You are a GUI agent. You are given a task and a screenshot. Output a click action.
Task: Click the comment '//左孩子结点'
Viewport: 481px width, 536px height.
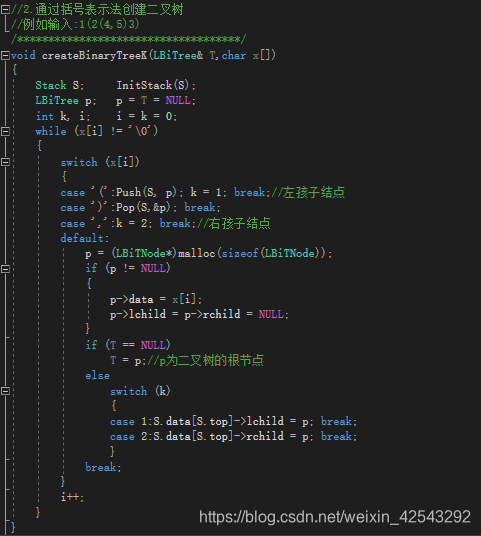308,192
